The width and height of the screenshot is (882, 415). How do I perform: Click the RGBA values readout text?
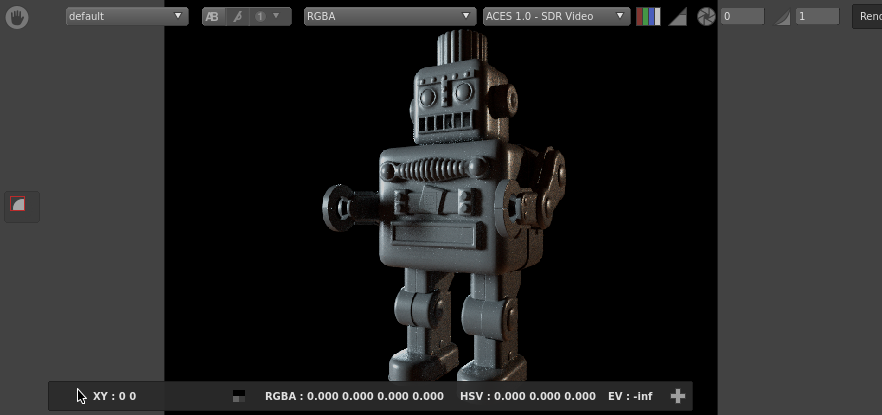[x=354, y=396]
